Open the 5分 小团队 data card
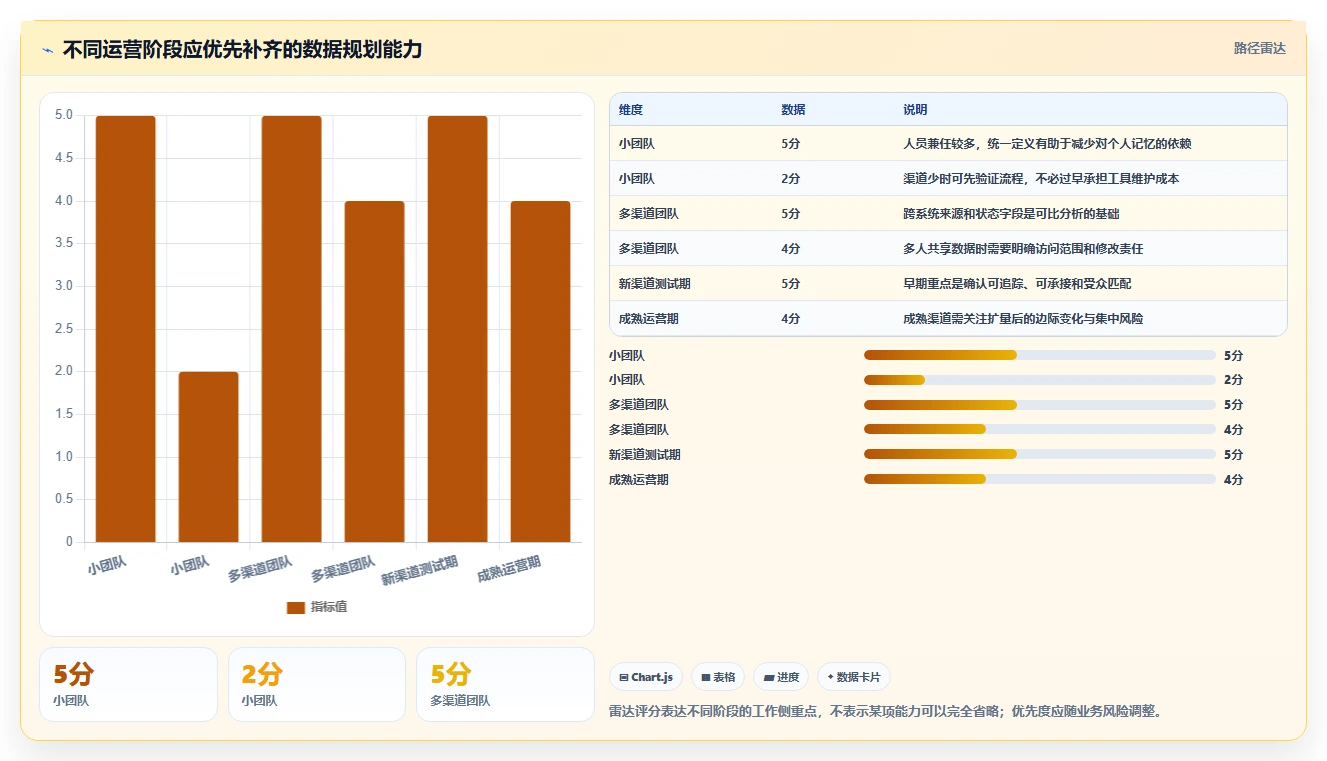The image size is (1327, 761). (128, 684)
